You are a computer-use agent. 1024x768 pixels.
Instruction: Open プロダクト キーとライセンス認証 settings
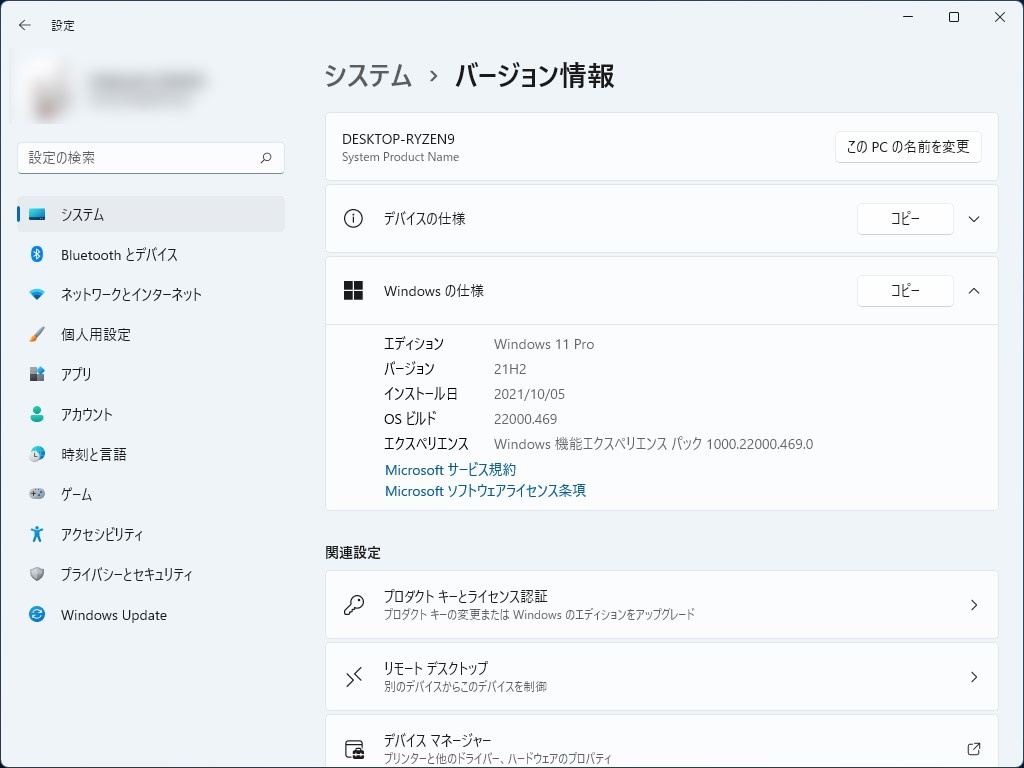click(661, 604)
